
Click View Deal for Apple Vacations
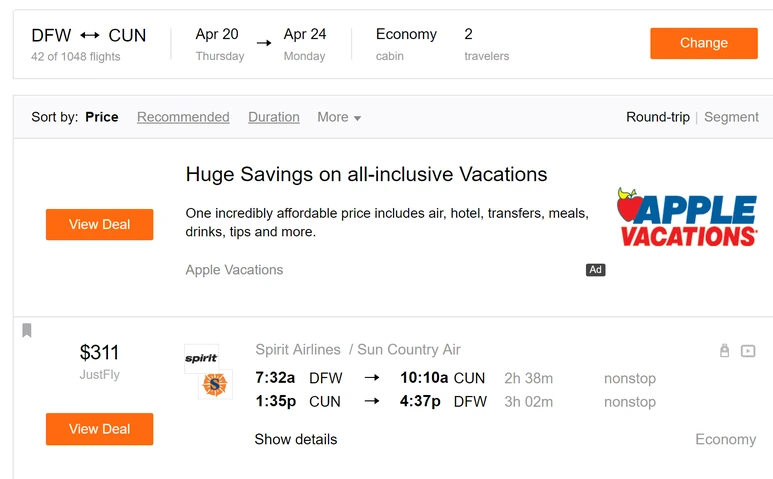pos(99,225)
